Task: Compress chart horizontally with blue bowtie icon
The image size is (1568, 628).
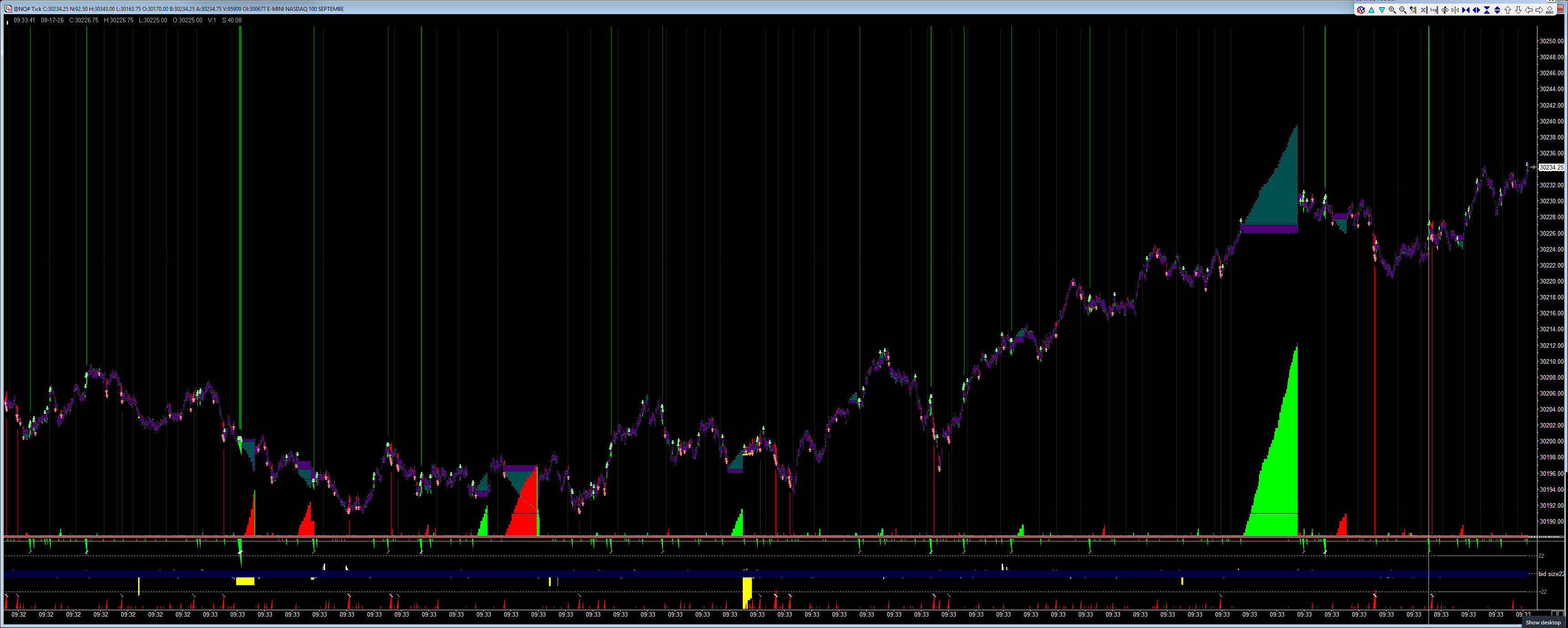Action: [x=1466, y=10]
